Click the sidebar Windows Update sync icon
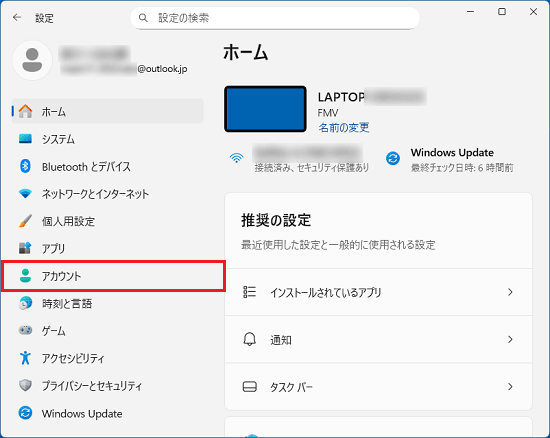The height and width of the screenshot is (438, 550). pyautogui.click(x=25, y=413)
